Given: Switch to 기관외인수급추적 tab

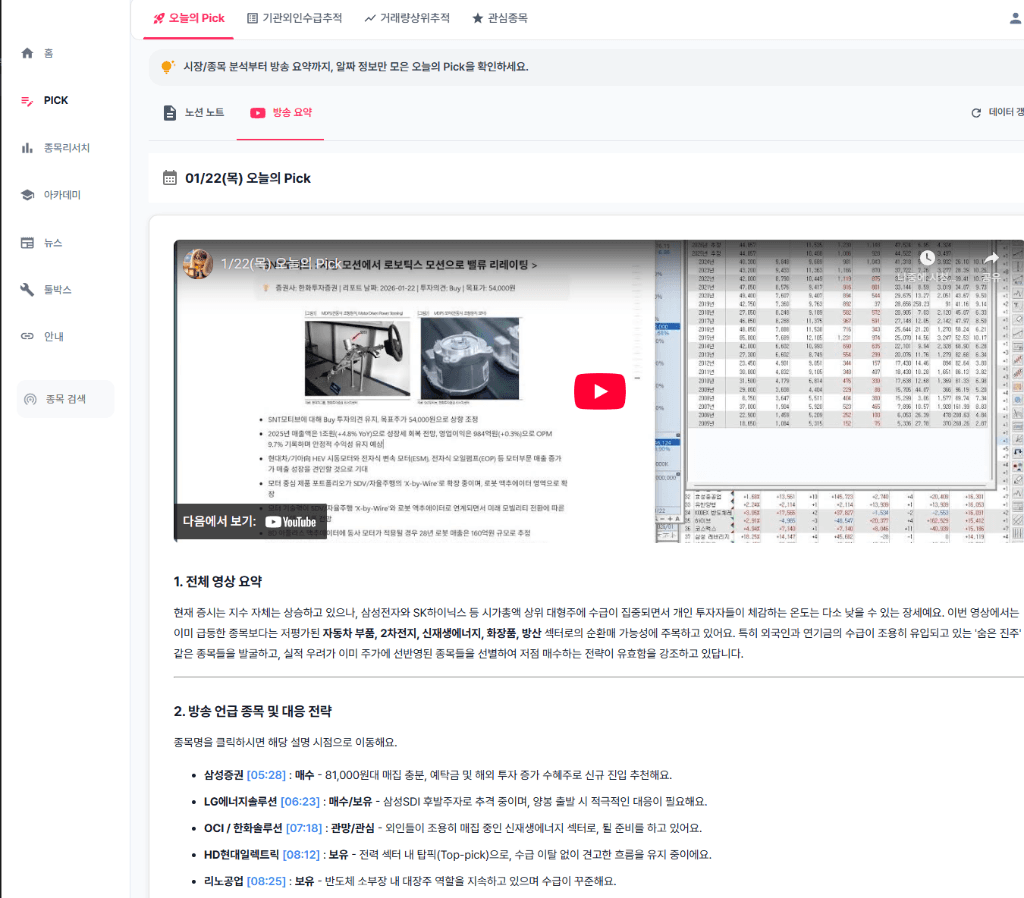Looking at the screenshot, I should pos(295,18).
